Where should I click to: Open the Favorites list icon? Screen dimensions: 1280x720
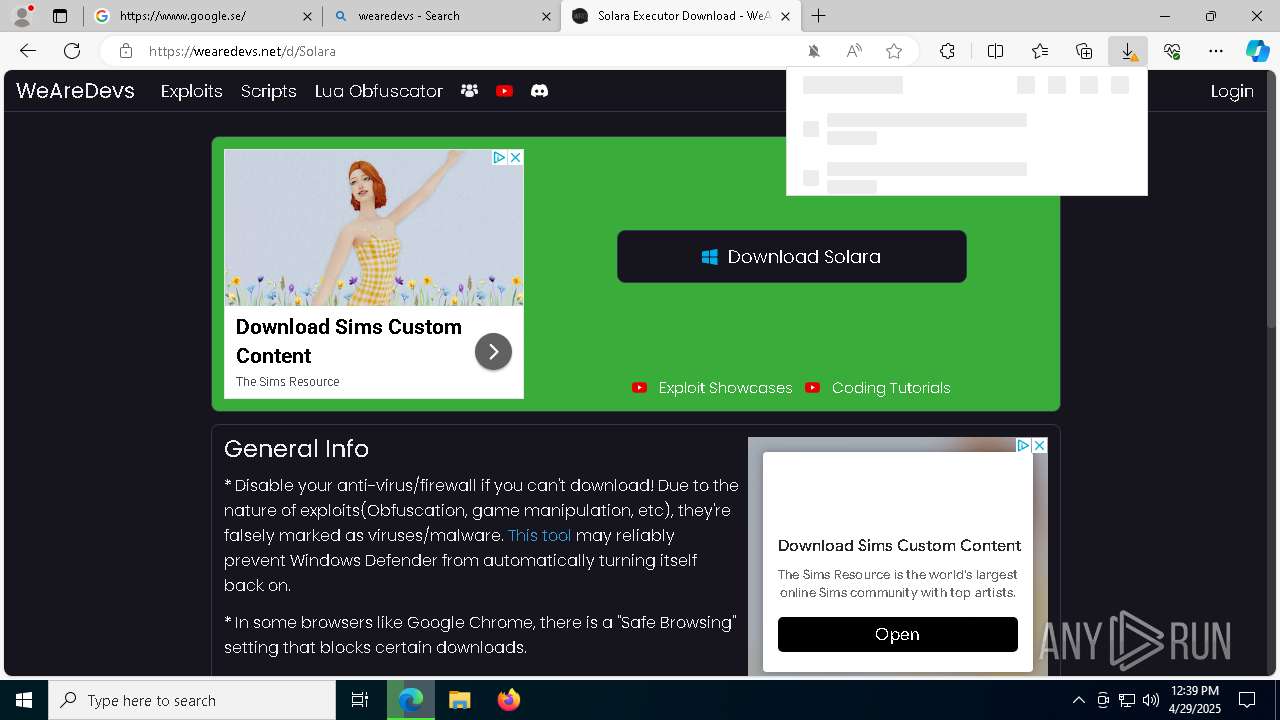point(1040,51)
